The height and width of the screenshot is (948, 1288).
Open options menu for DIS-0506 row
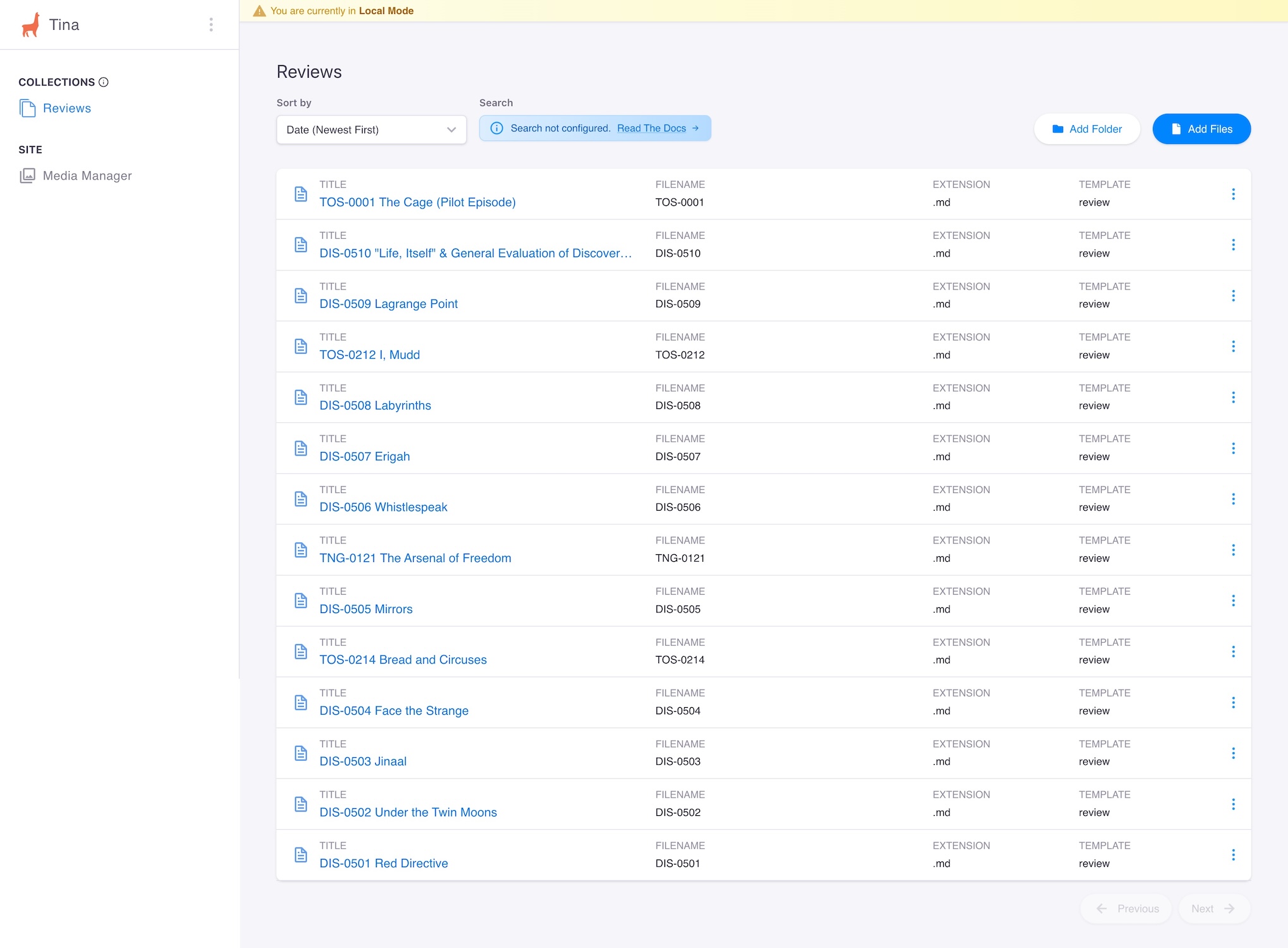[1233, 499]
